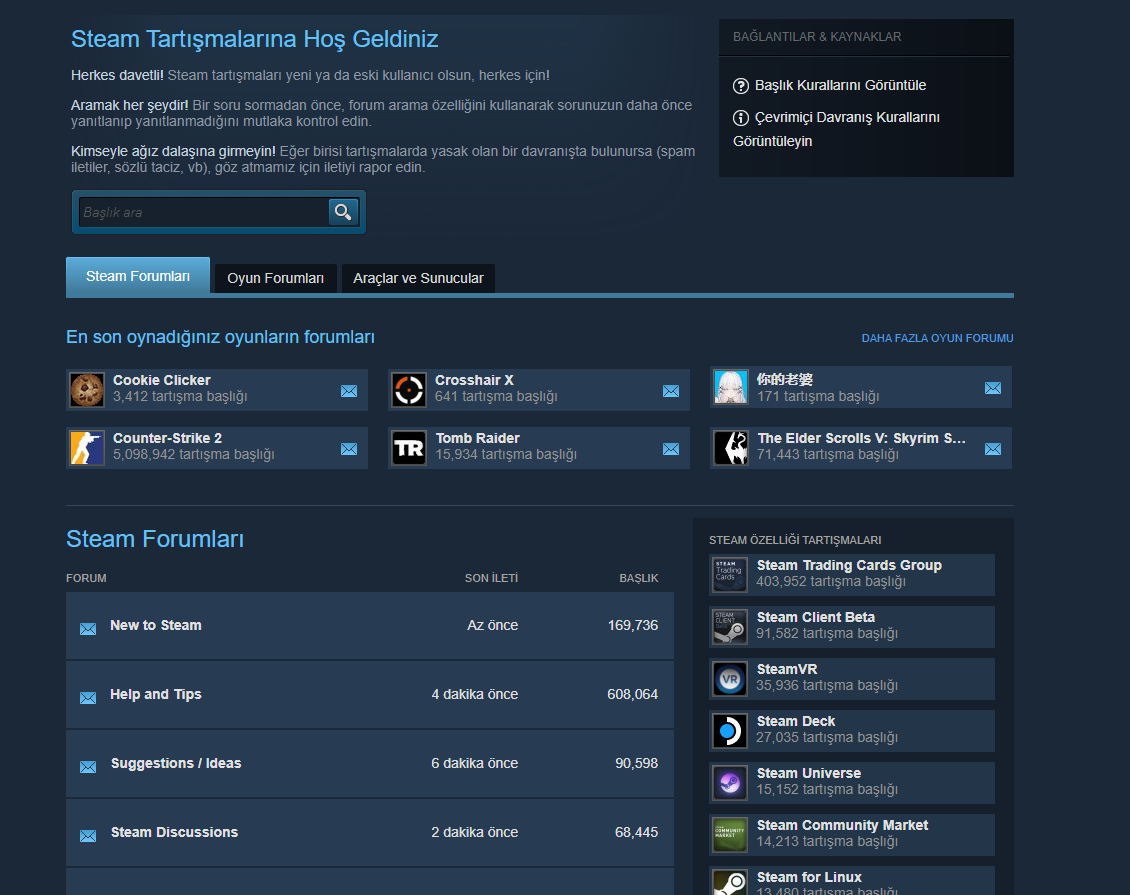Image resolution: width=1130 pixels, height=895 pixels.
Task: Click the '6 dakika önce' last post text
Action: [x=475, y=763]
